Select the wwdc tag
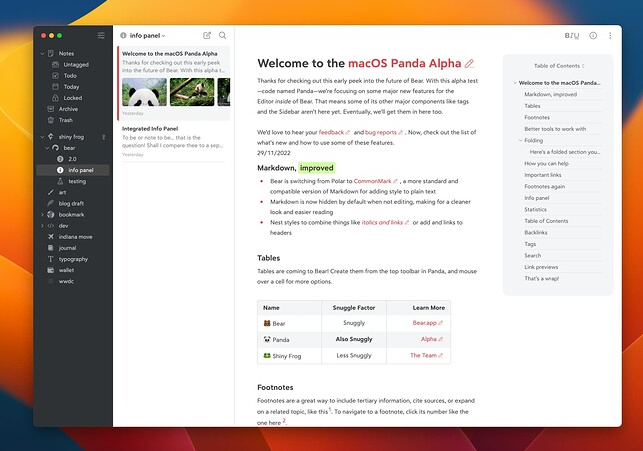Viewport: 643px width, 451px height. click(x=66, y=281)
